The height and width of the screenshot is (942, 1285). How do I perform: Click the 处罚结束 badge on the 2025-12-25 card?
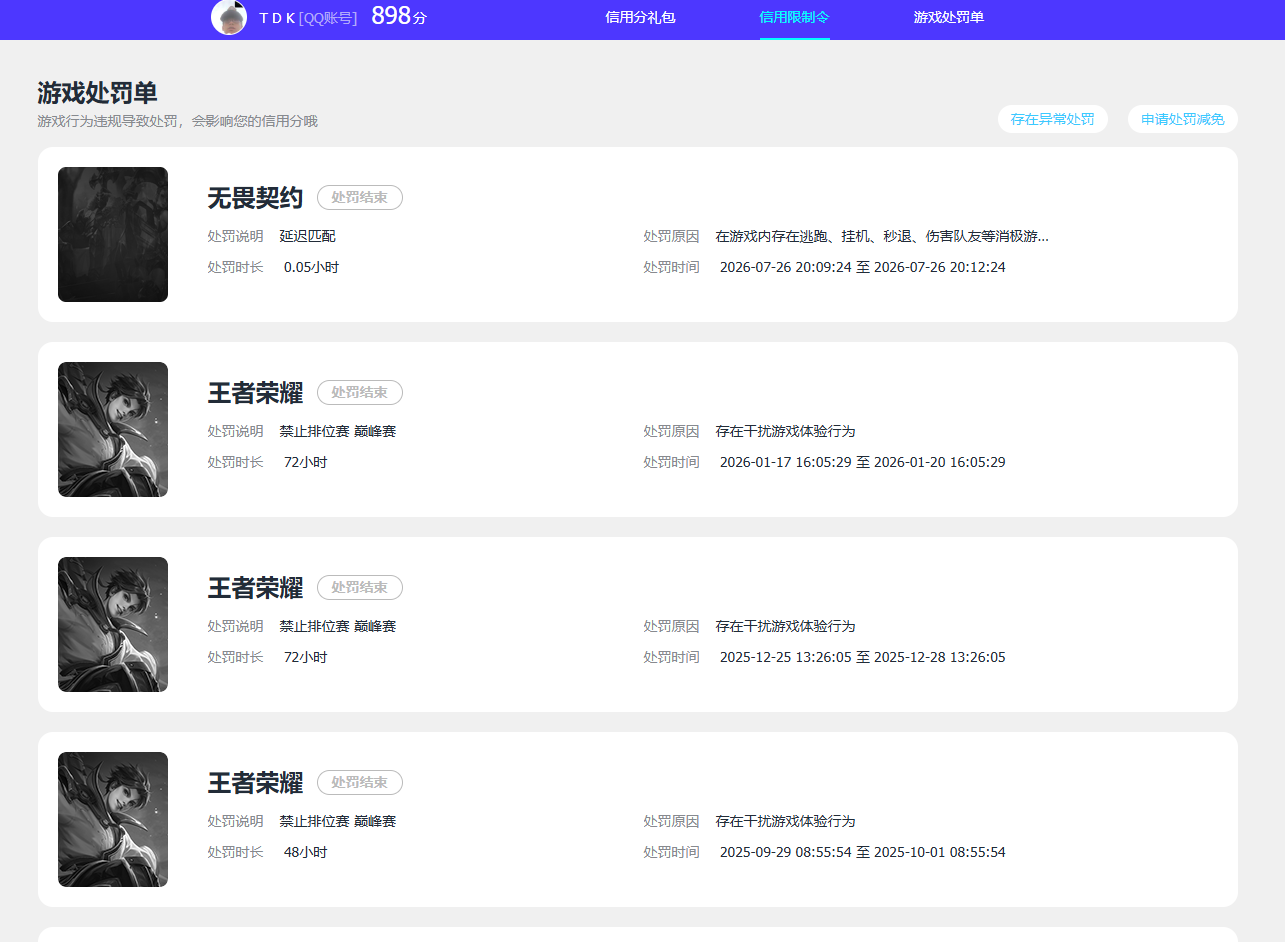click(360, 587)
